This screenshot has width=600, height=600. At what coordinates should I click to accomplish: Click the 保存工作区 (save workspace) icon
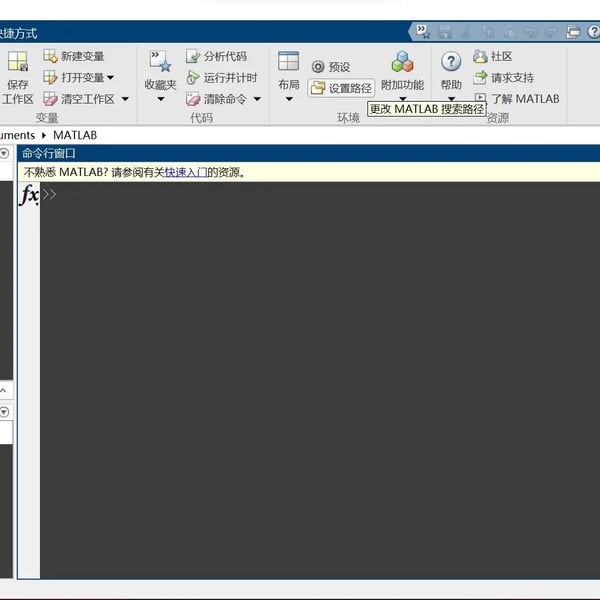click(18, 61)
